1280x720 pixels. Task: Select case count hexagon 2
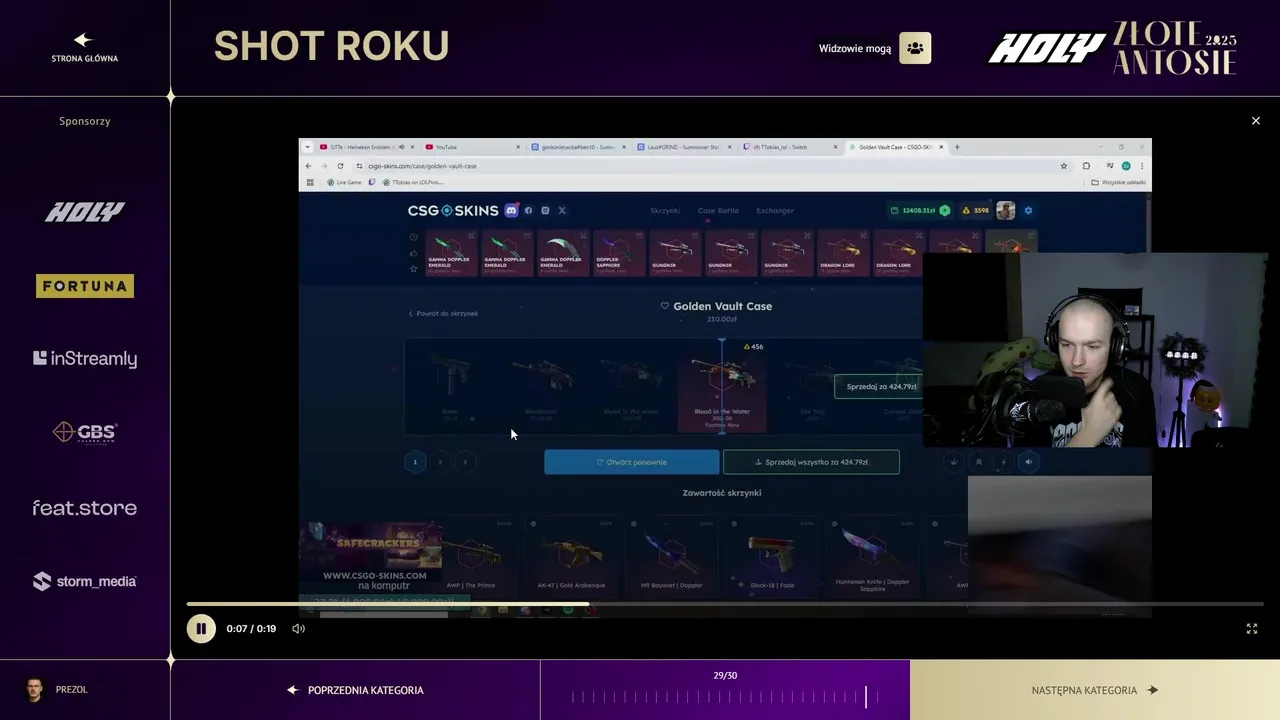(x=440, y=462)
